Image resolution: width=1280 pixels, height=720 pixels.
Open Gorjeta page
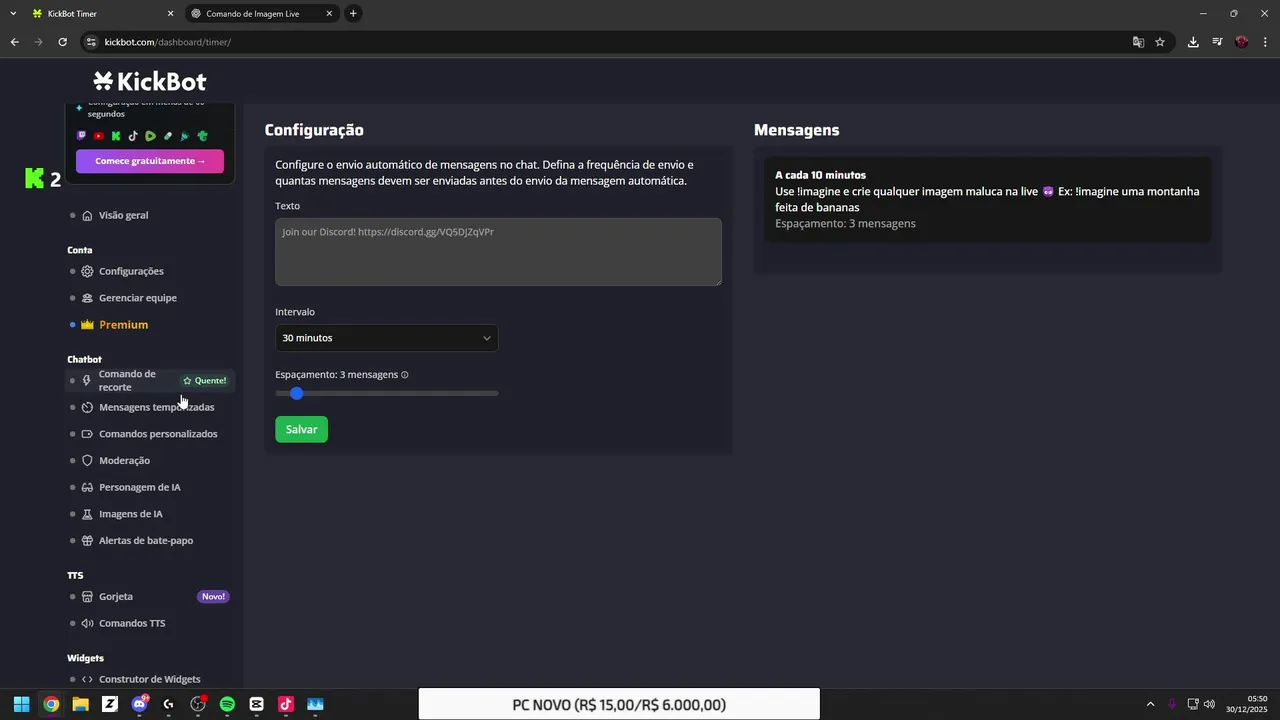[x=115, y=596]
